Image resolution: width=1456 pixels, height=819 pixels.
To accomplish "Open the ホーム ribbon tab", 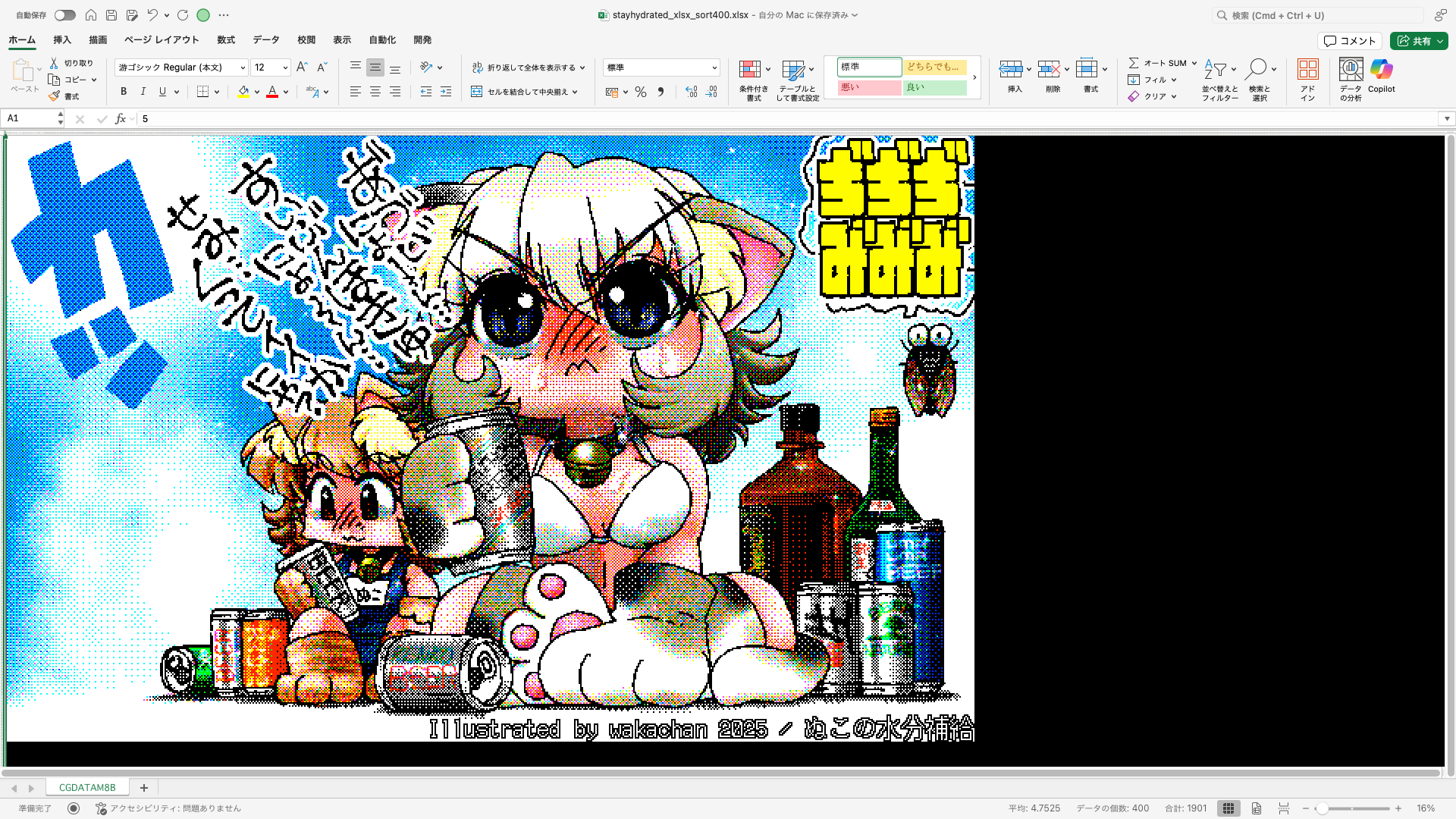I will pyautogui.click(x=22, y=40).
